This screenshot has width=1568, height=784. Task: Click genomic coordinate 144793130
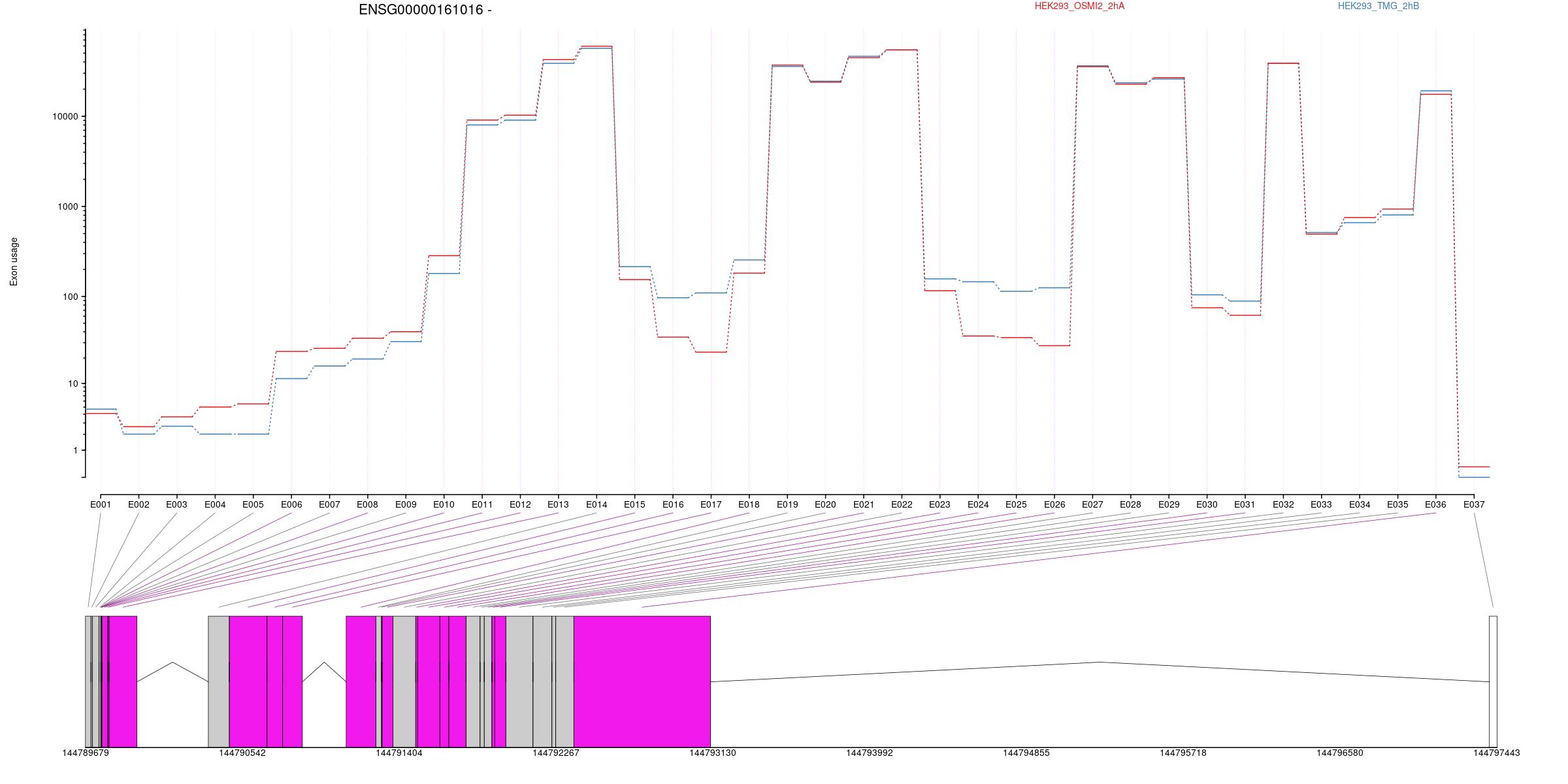[x=713, y=753]
